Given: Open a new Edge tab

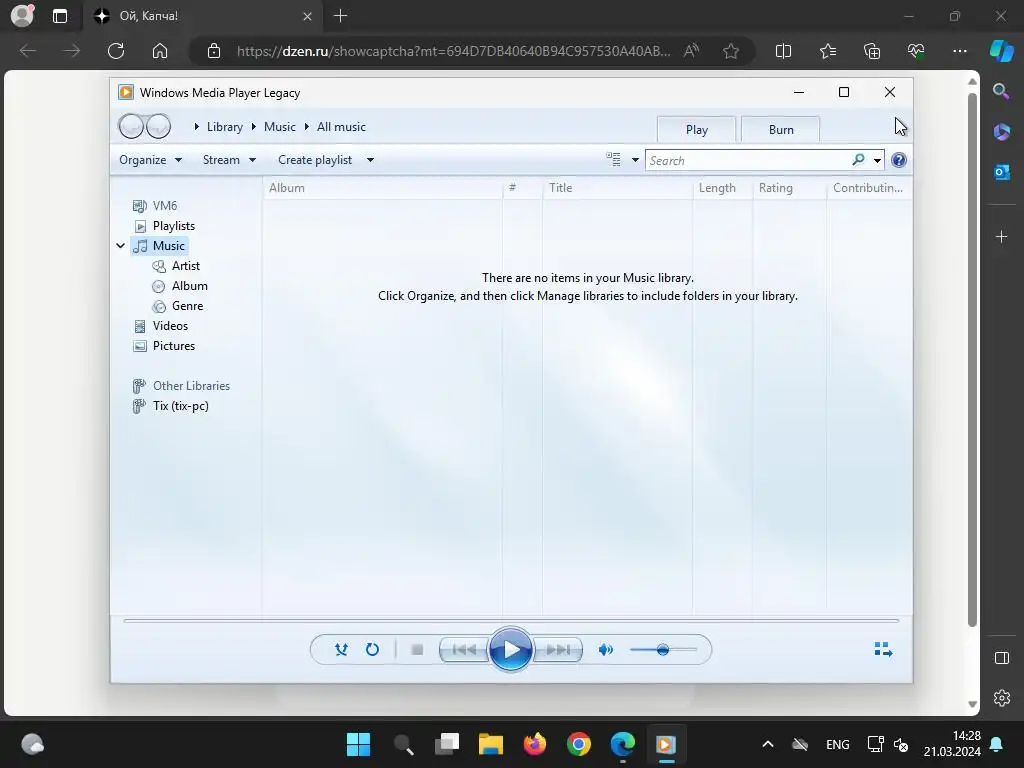Looking at the screenshot, I should 340,16.
